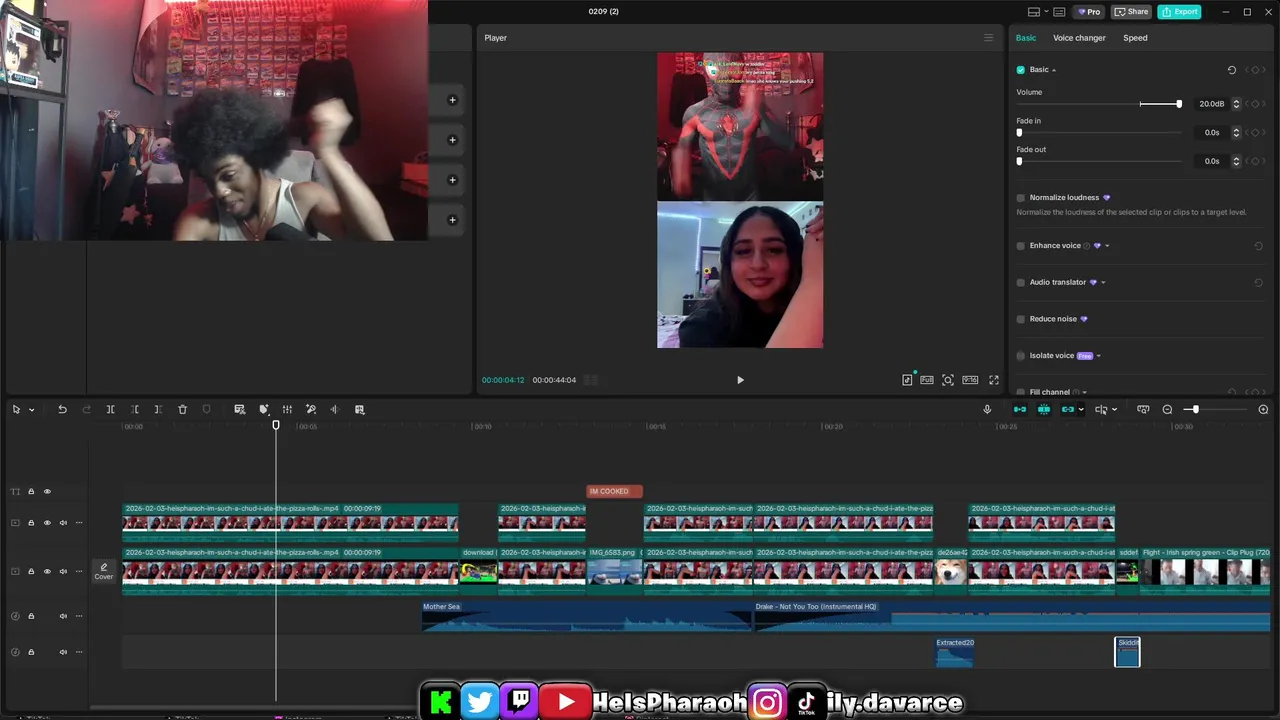The image size is (1280, 720).
Task: Expand Enhance voice options
Action: tap(1107, 246)
